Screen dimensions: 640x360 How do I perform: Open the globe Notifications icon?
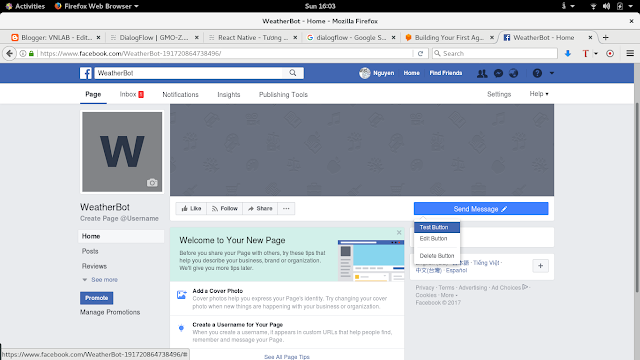pos(513,73)
